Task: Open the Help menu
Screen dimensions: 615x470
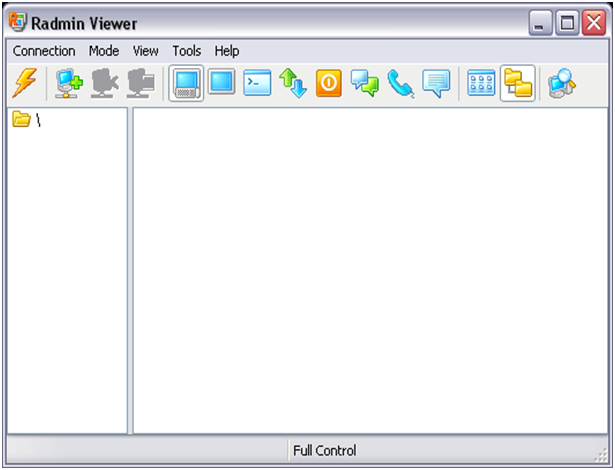Action: pos(227,51)
